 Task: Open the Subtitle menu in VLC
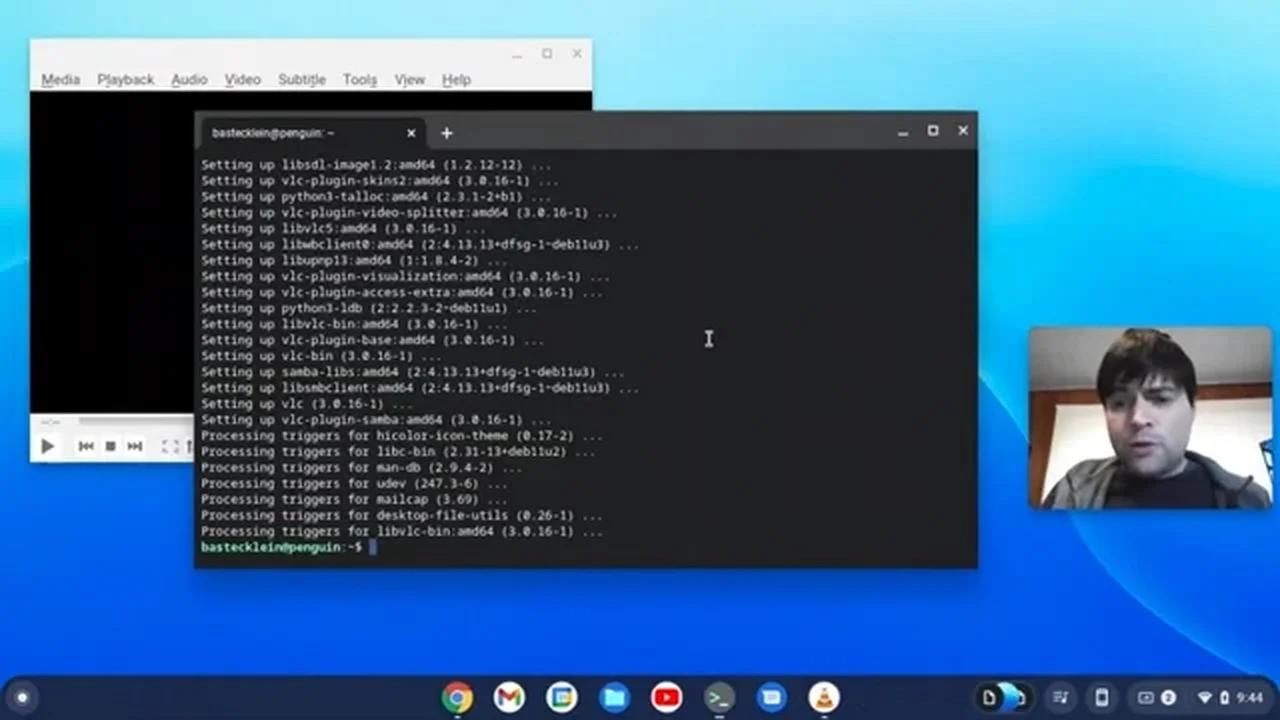301,79
